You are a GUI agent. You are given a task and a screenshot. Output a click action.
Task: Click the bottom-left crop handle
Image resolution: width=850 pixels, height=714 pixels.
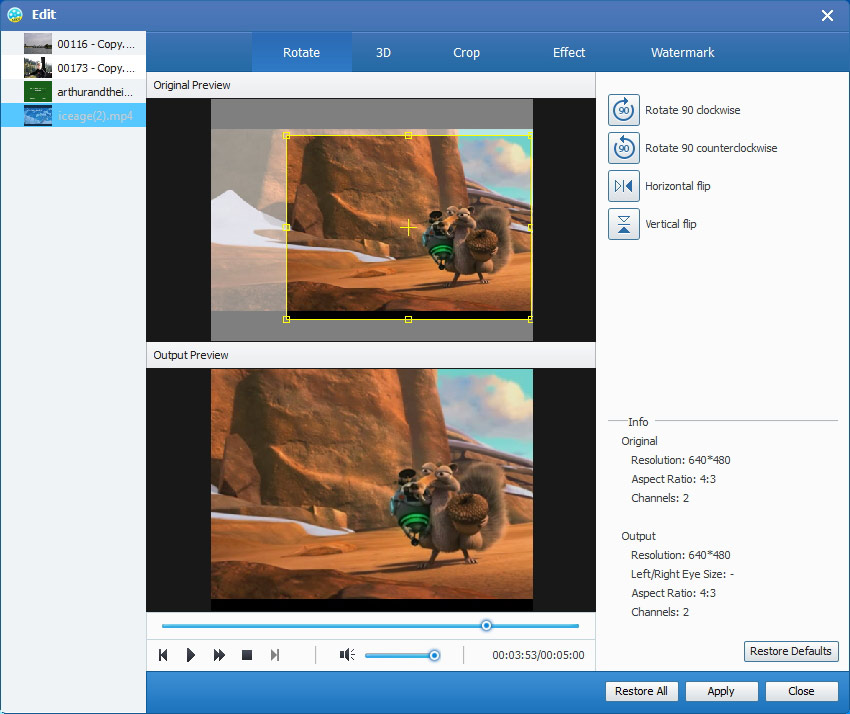click(x=286, y=319)
